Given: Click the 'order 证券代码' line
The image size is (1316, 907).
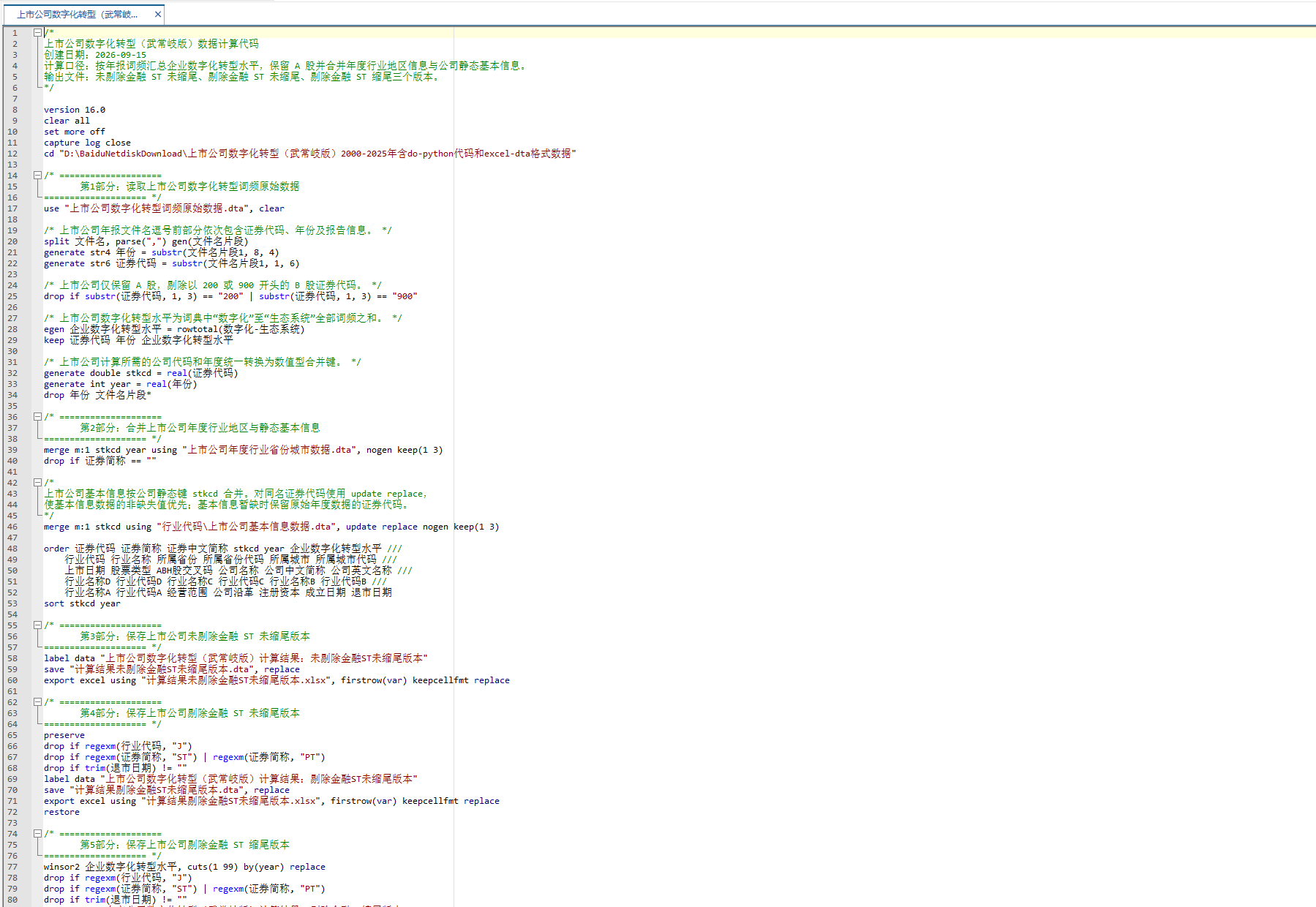Looking at the screenshot, I should (223, 549).
